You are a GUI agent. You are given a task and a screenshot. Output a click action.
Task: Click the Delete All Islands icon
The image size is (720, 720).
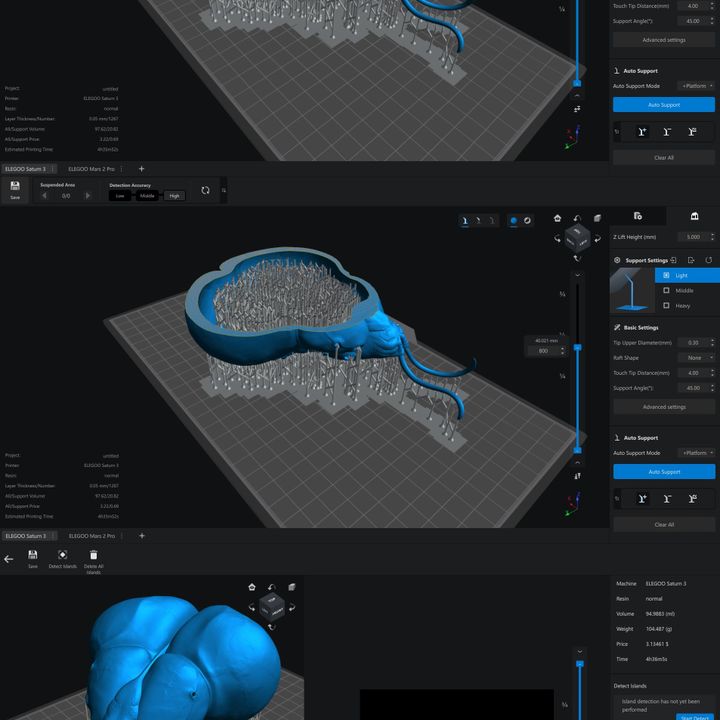[x=93, y=558]
